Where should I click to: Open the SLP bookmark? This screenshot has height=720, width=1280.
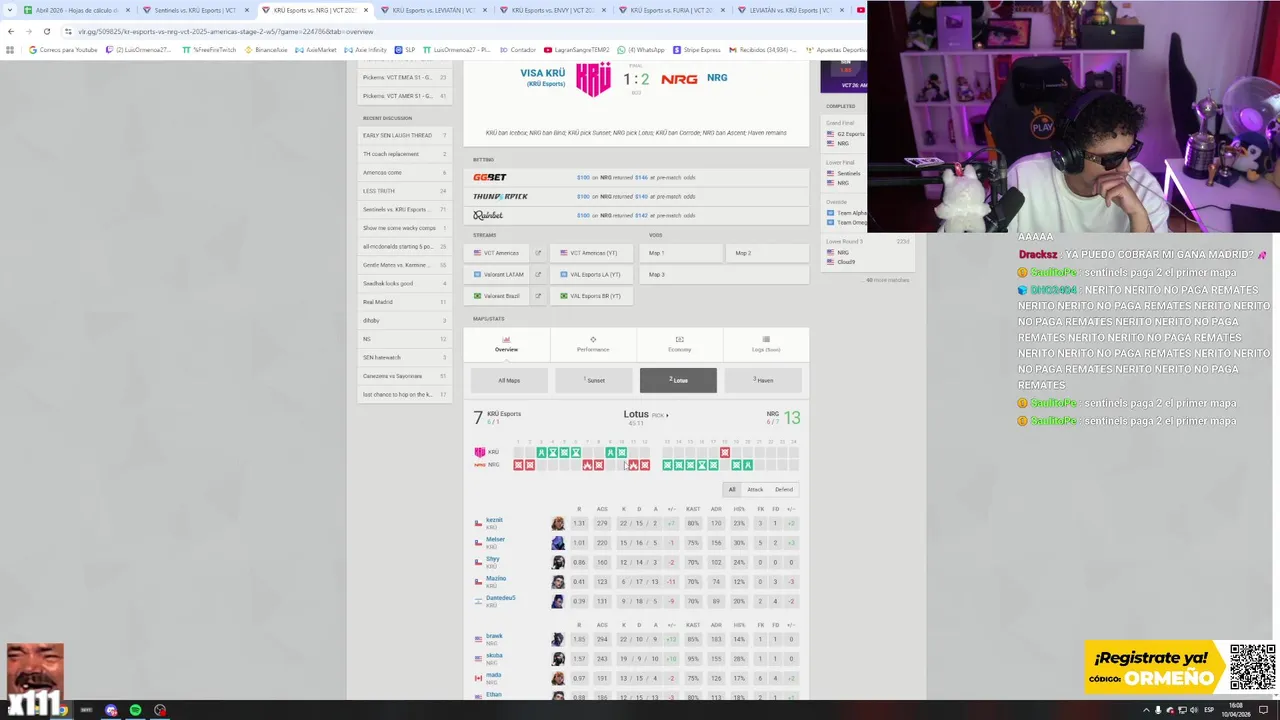tap(405, 49)
